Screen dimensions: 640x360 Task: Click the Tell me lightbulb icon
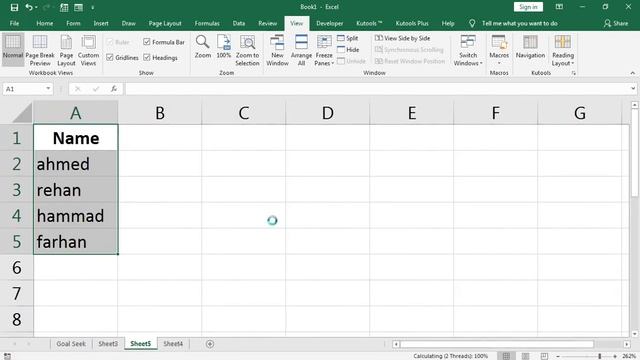click(x=472, y=23)
